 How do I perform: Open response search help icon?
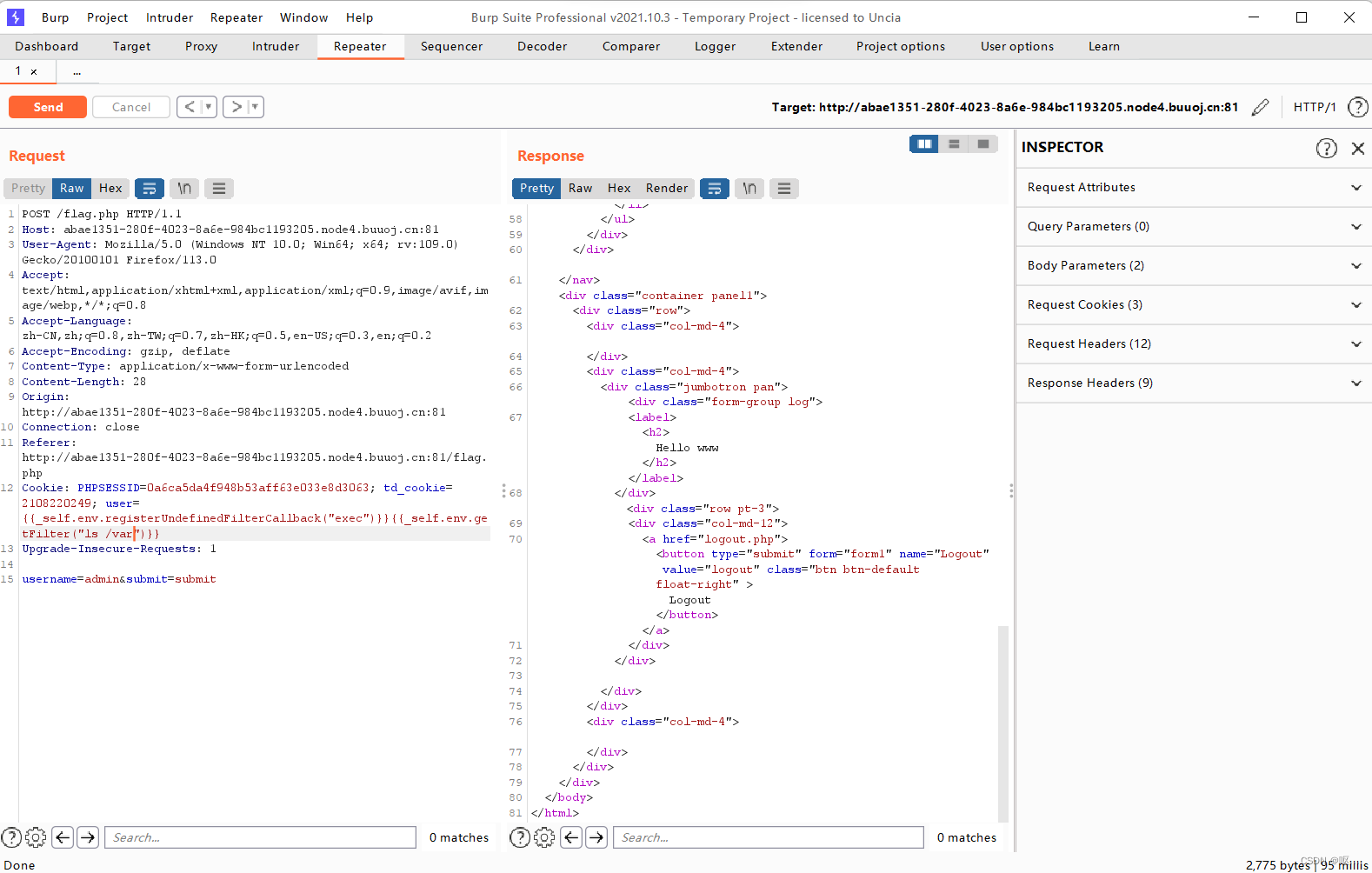519,837
